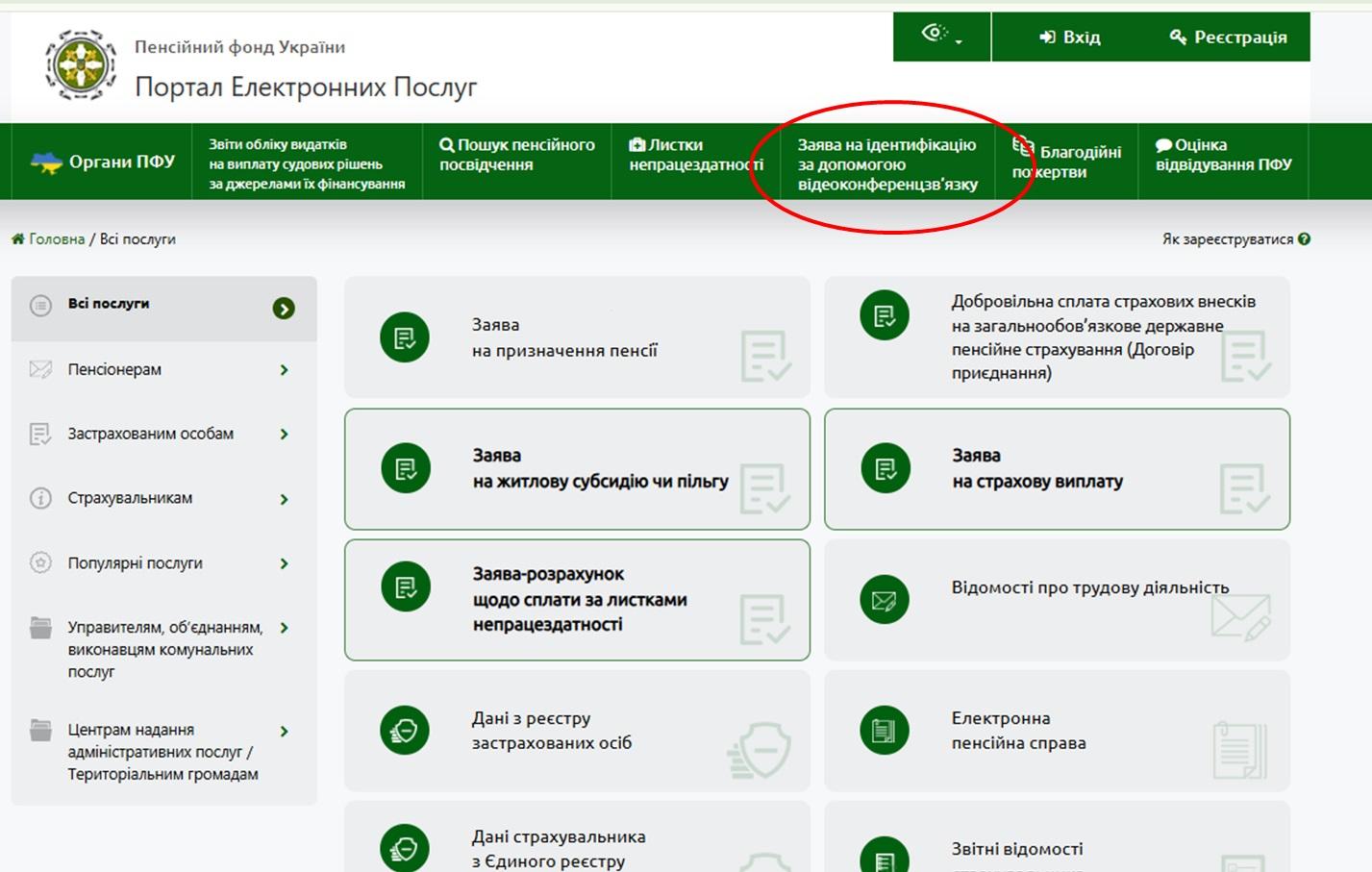Click the round icon for Заява на призначення пенсії
Image resolution: width=1372 pixels, height=872 pixels.
click(x=405, y=337)
